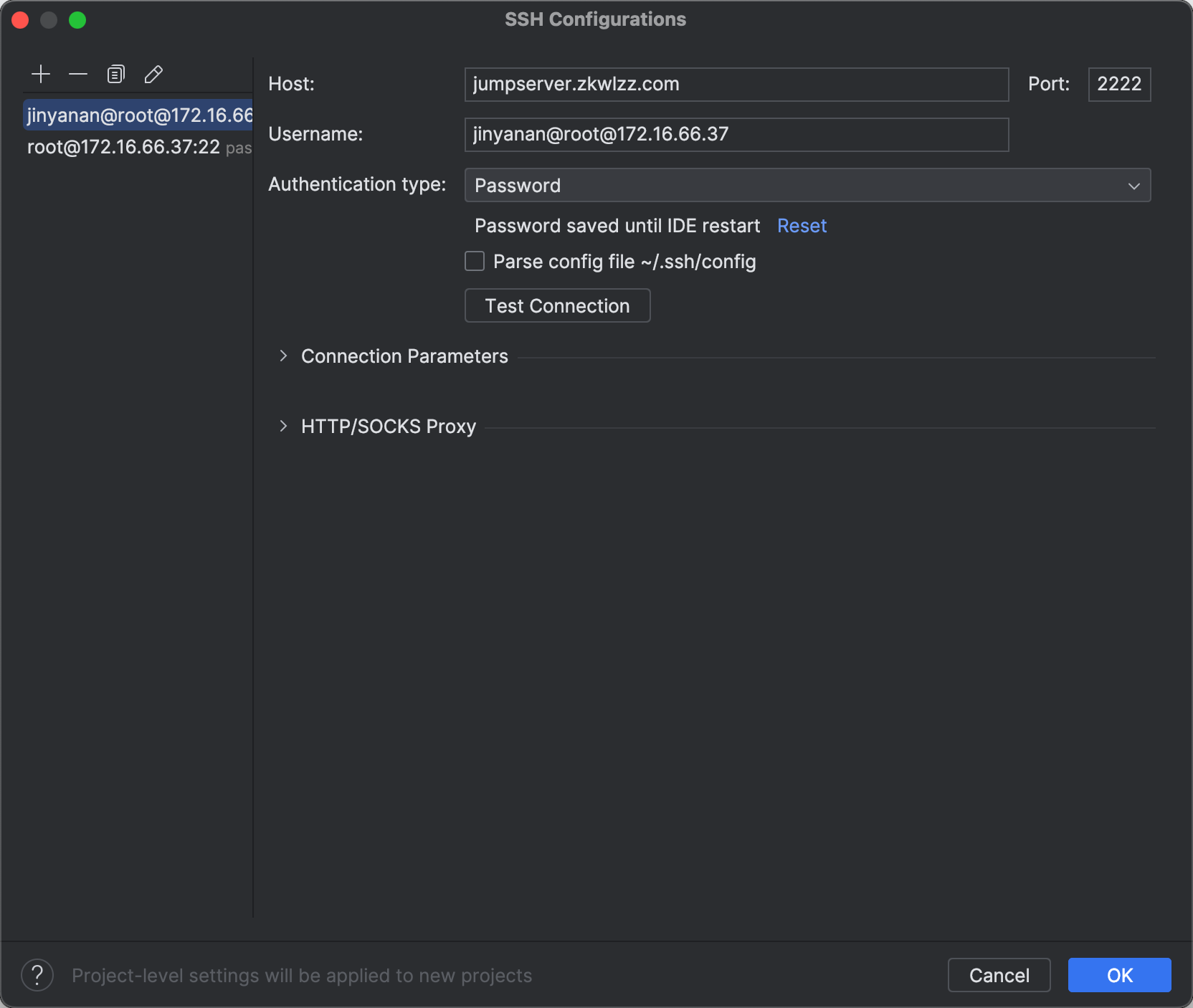Remove selected SSH configuration using minus icon
This screenshot has width=1193, height=1008.
[x=78, y=74]
